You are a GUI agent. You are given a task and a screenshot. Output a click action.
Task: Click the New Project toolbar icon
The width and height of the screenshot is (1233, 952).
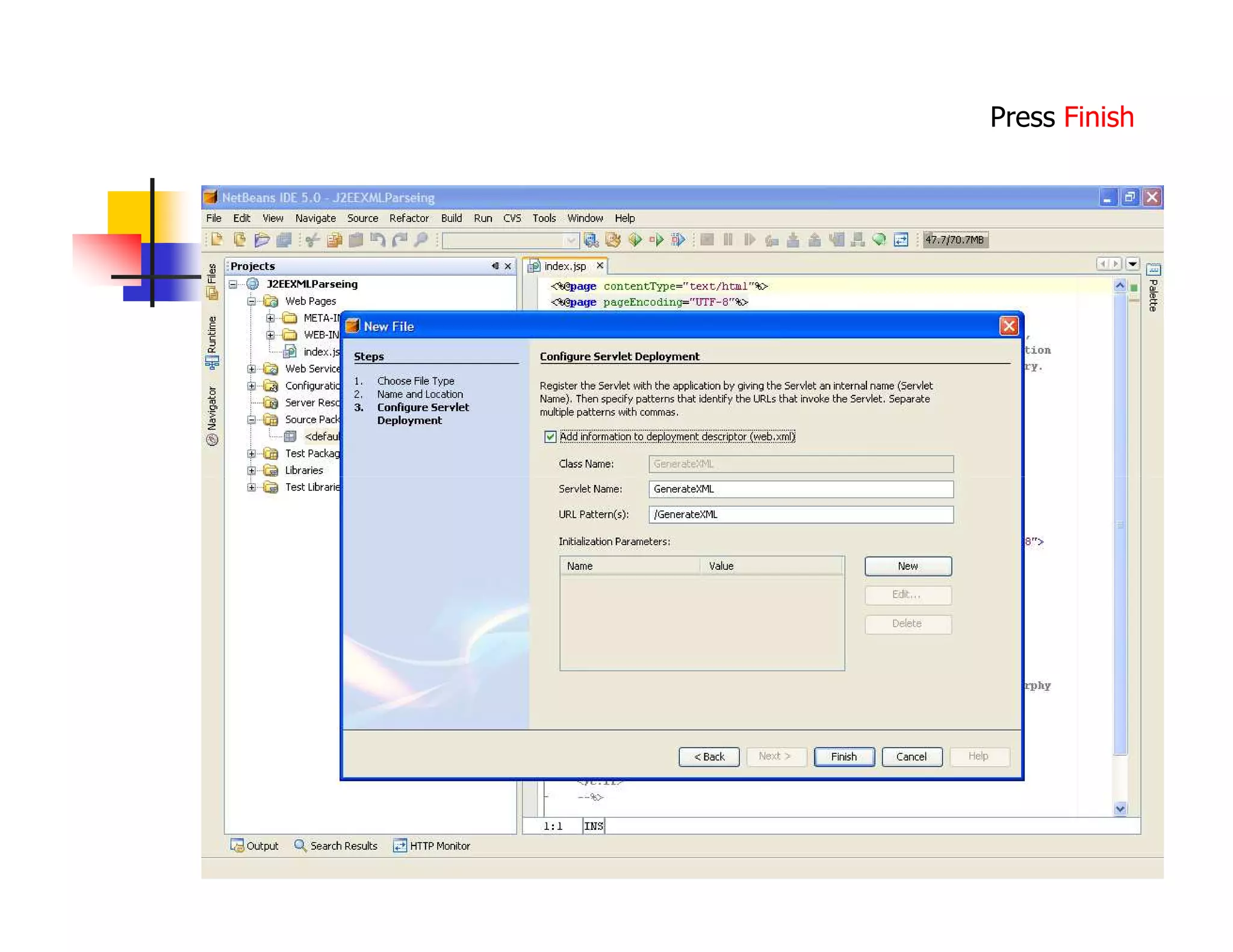point(239,240)
